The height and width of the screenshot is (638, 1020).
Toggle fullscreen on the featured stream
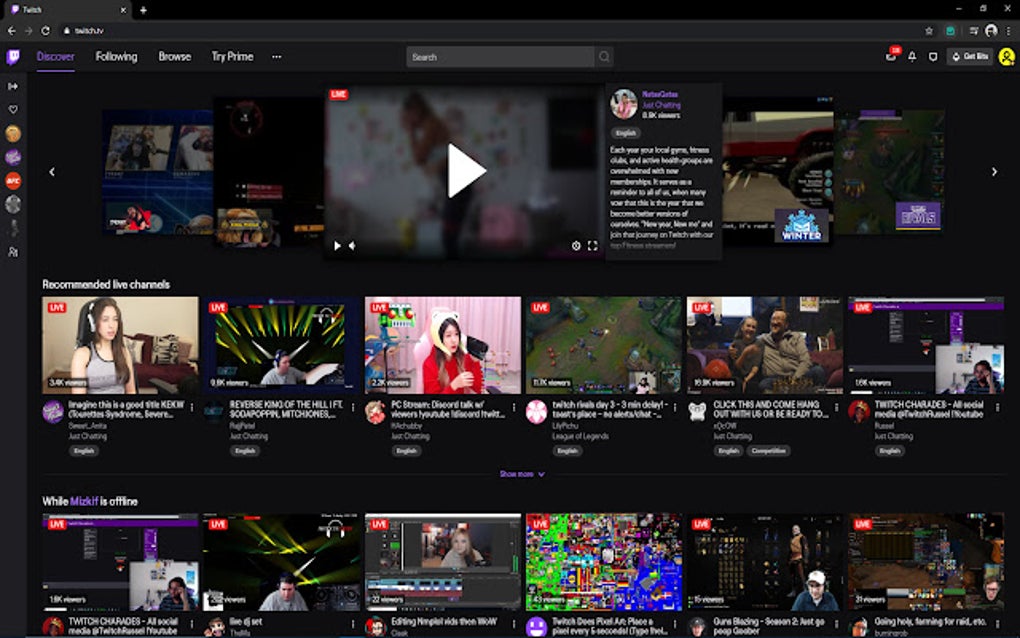coord(592,243)
